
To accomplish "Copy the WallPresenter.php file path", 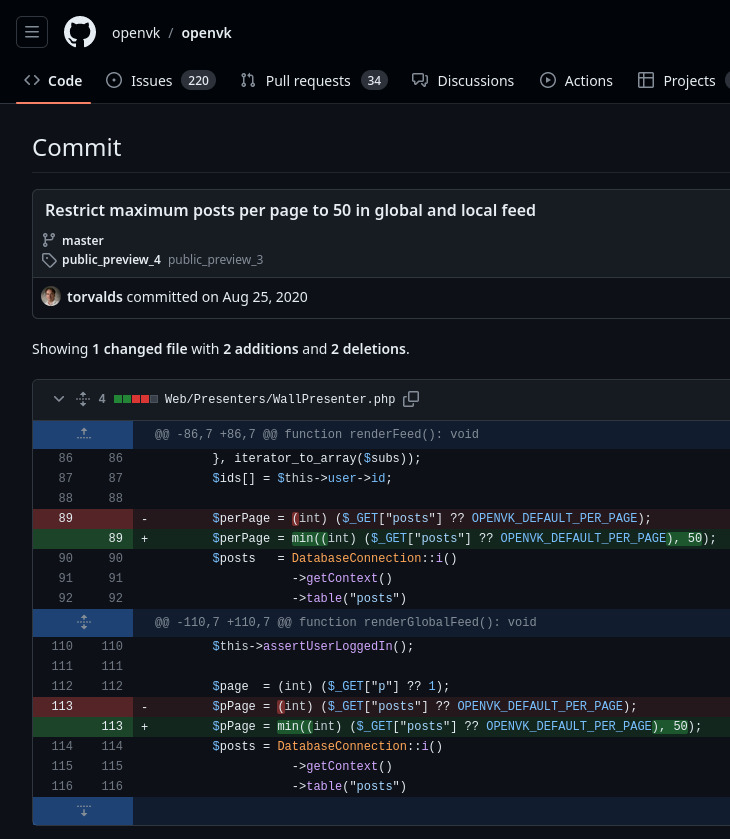I will (x=411, y=399).
